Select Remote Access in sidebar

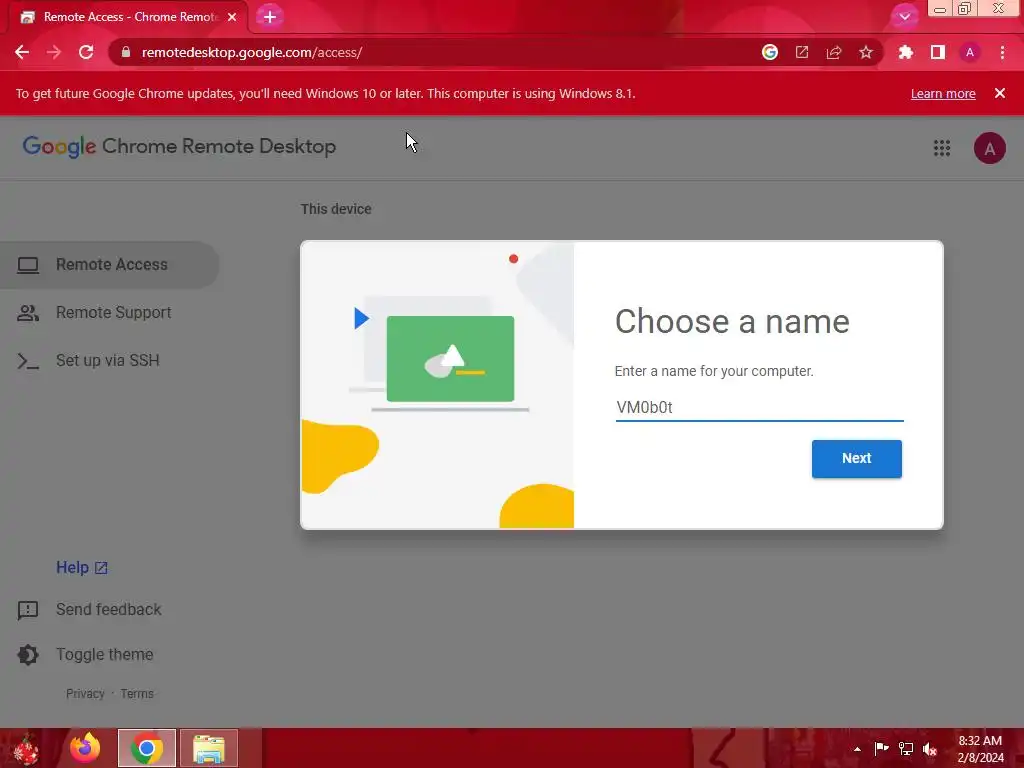tap(110, 264)
